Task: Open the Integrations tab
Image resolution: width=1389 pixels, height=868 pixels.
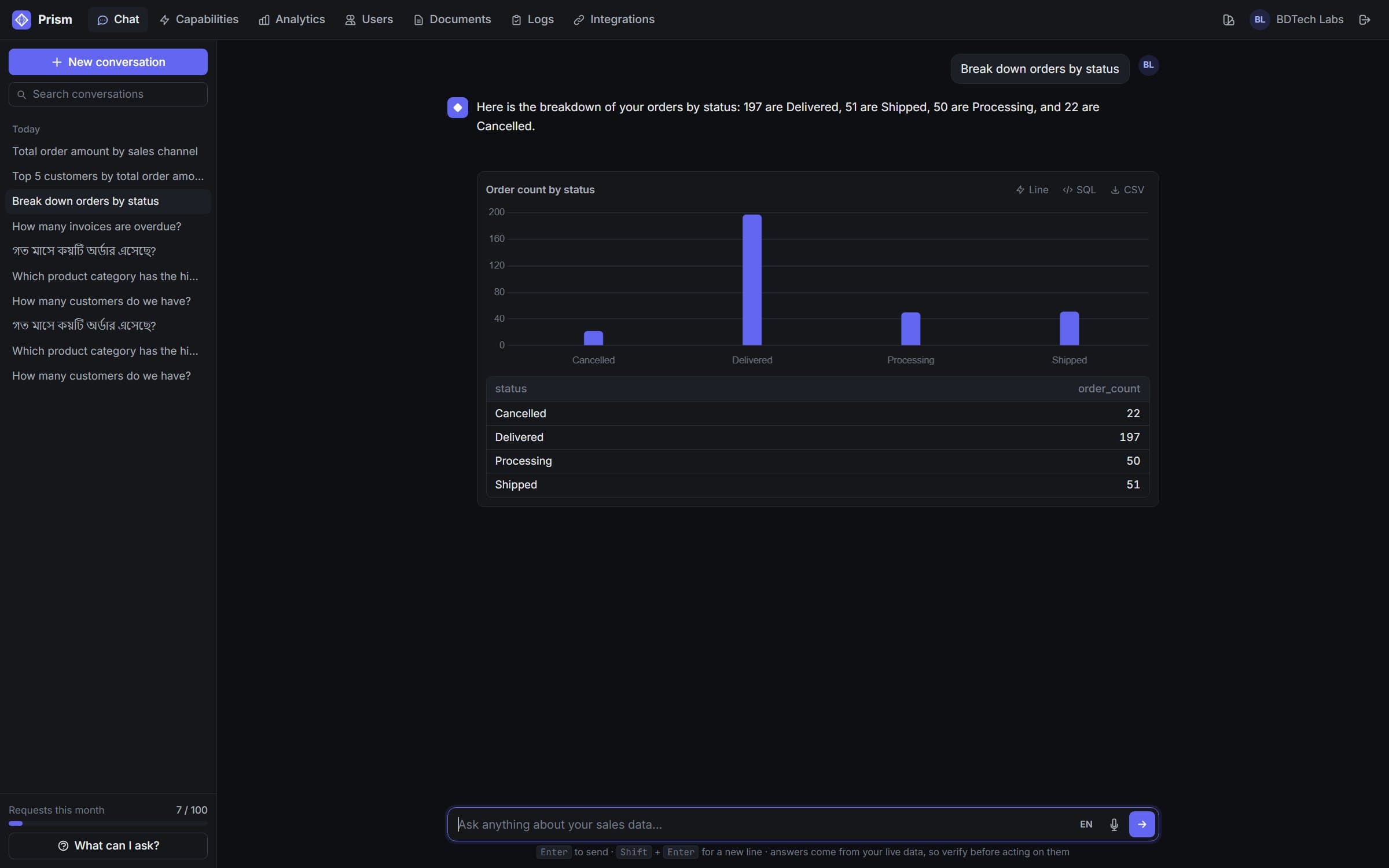Action: pyautogui.click(x=614, y=20)
